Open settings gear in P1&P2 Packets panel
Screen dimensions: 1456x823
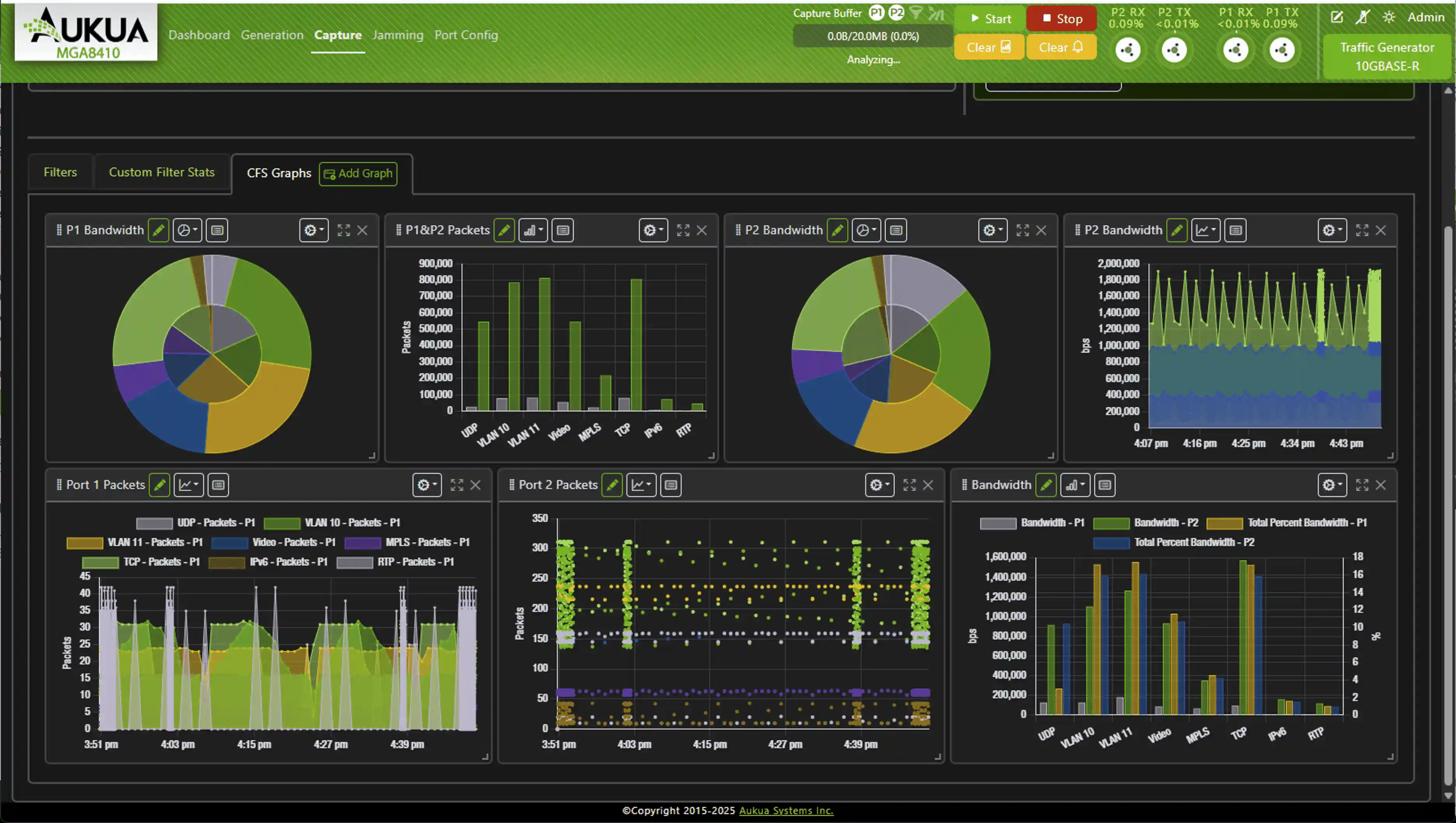click(654, 230)
